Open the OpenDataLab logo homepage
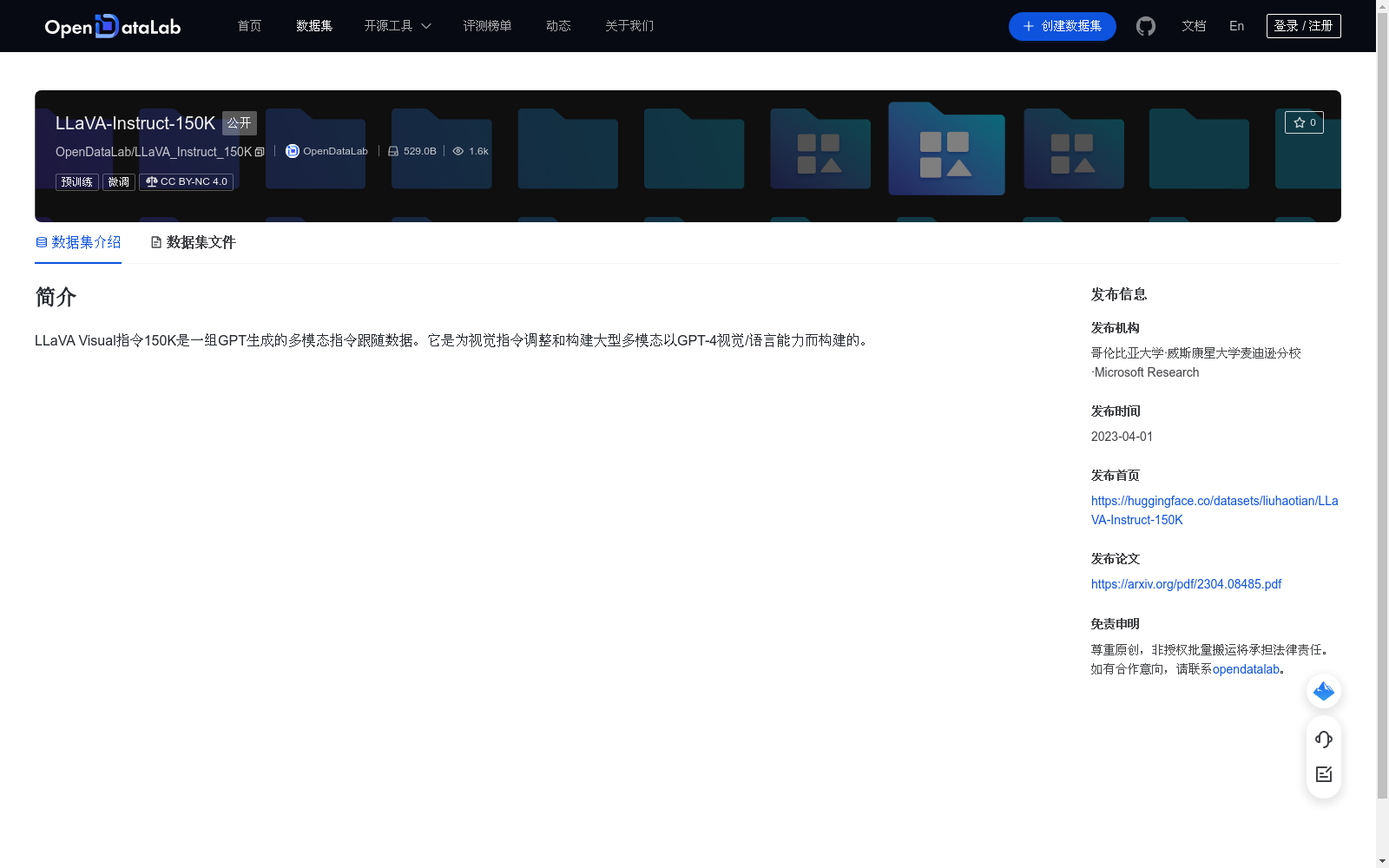1389x868 pixels. point(113,26)
